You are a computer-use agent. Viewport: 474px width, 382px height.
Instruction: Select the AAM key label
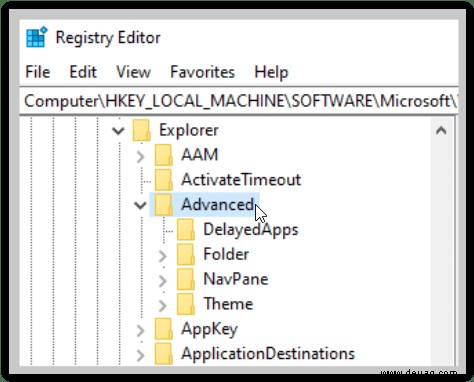tap(199, 155)
